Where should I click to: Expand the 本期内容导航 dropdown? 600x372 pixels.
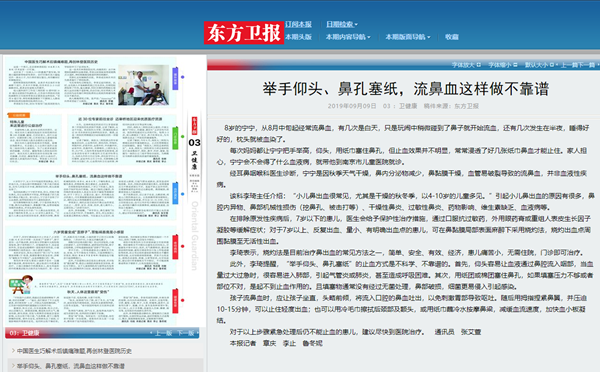click(x=348, y=37)
